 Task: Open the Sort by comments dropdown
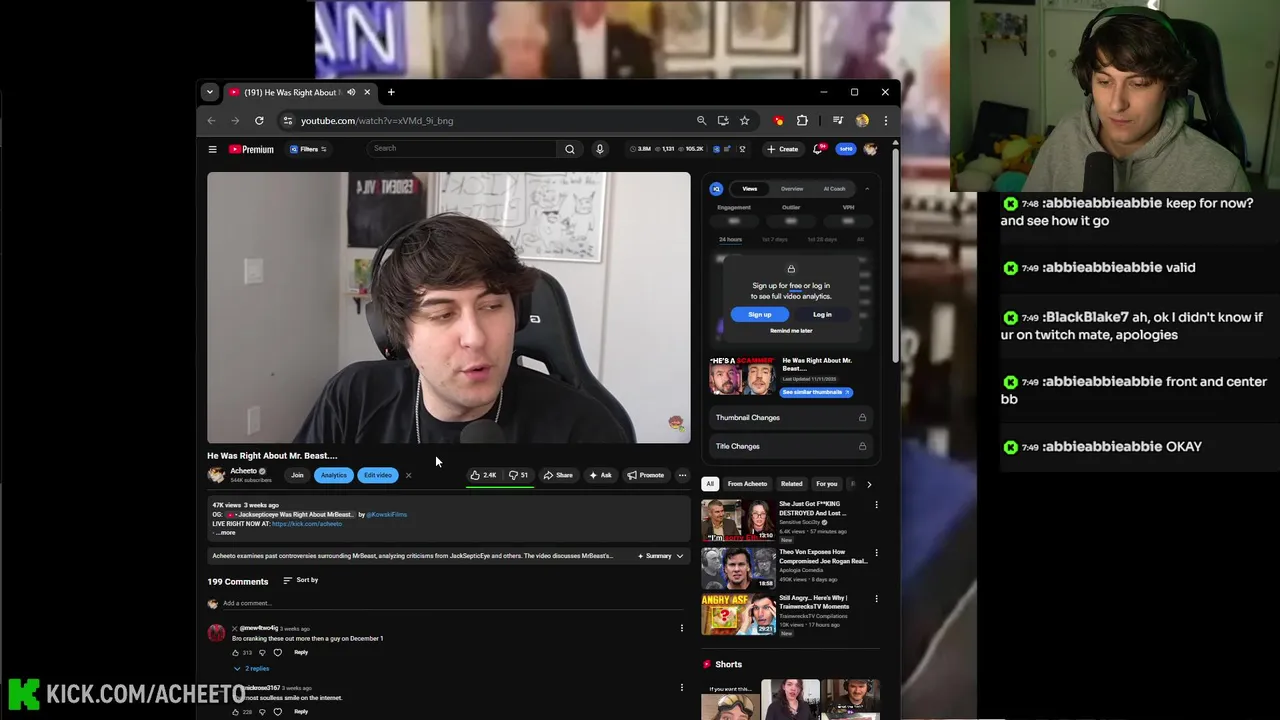[x=301, y=580]
